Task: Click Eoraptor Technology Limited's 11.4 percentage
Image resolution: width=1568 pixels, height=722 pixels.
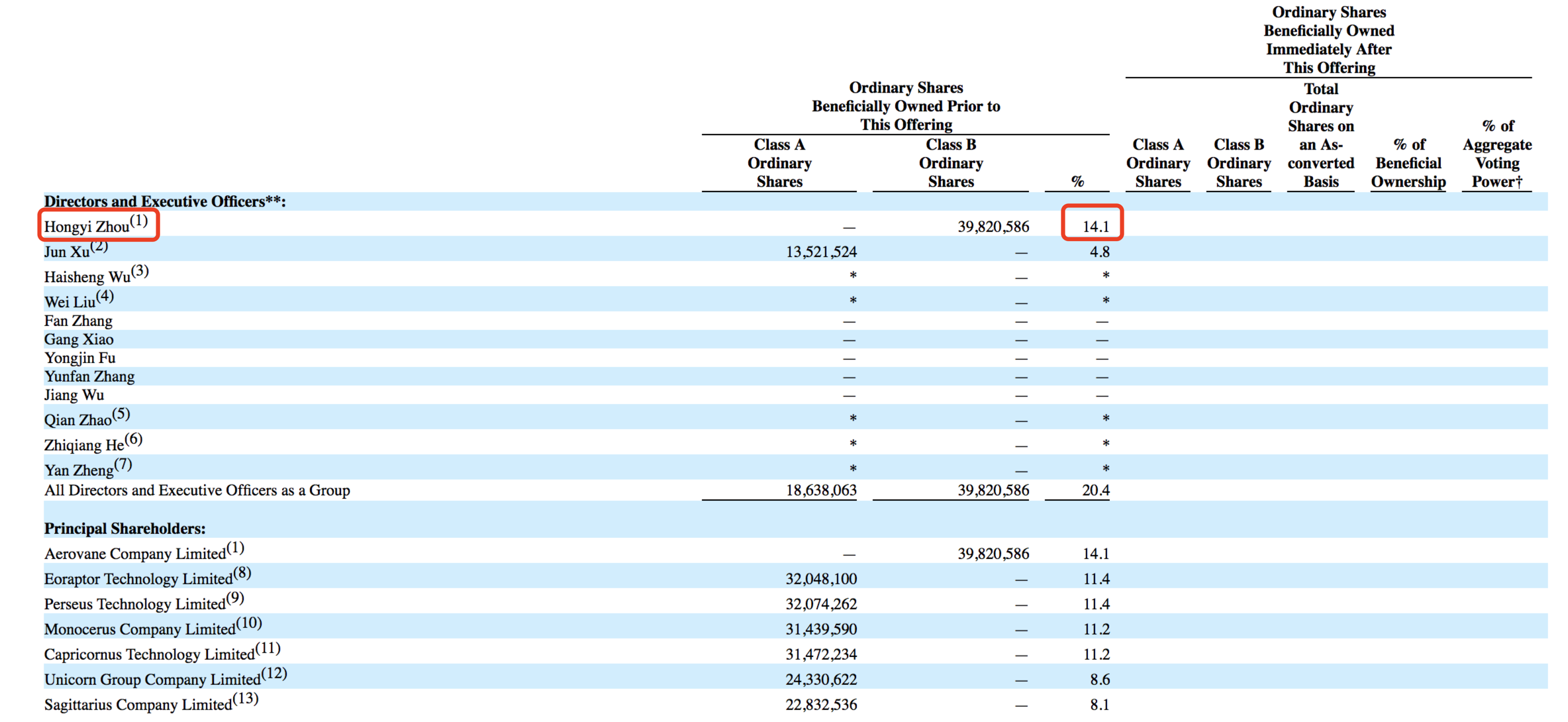Action: (x=1096, y=579)
